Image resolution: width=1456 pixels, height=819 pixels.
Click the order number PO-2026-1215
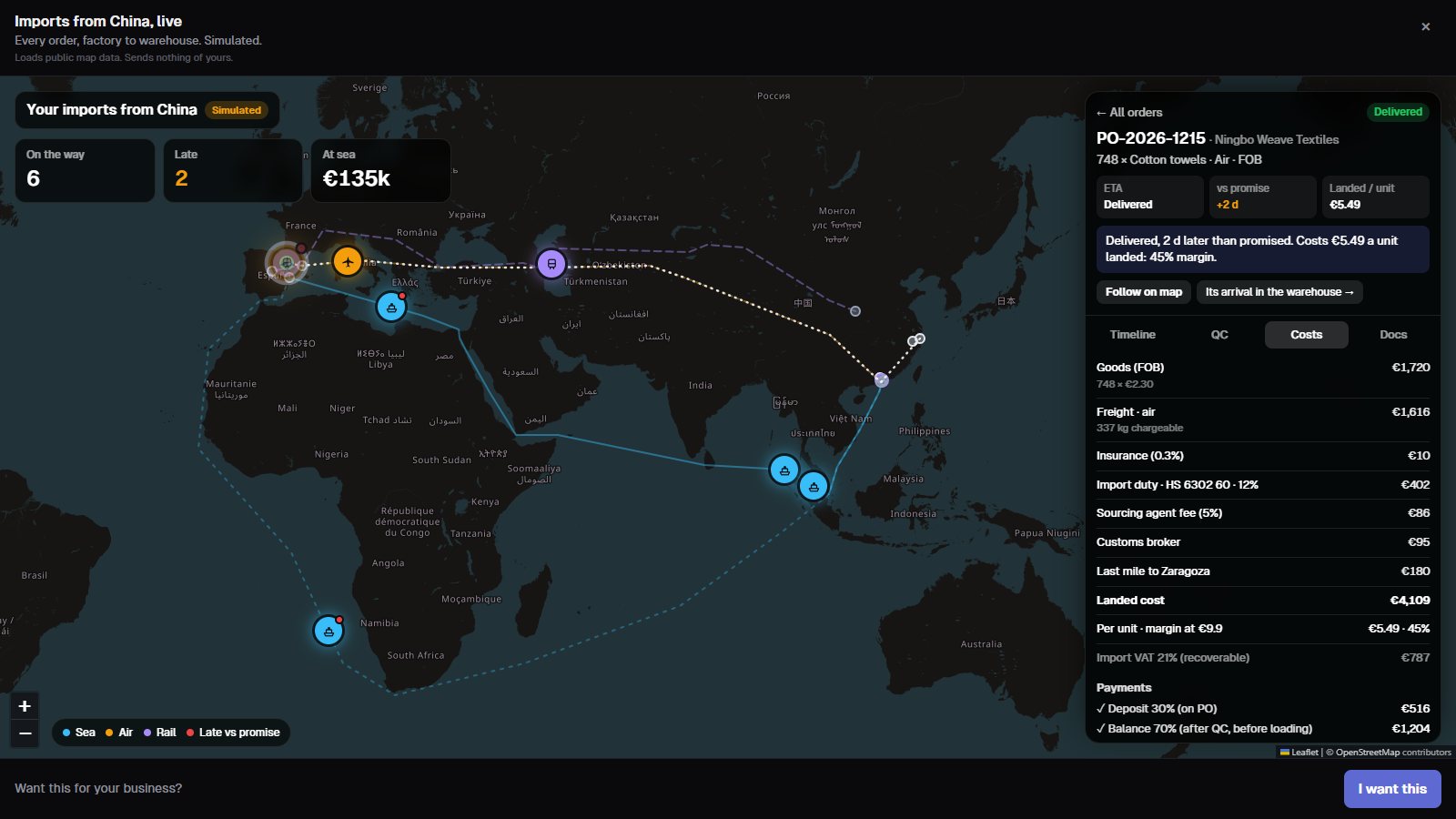(x=1151, y=138)
